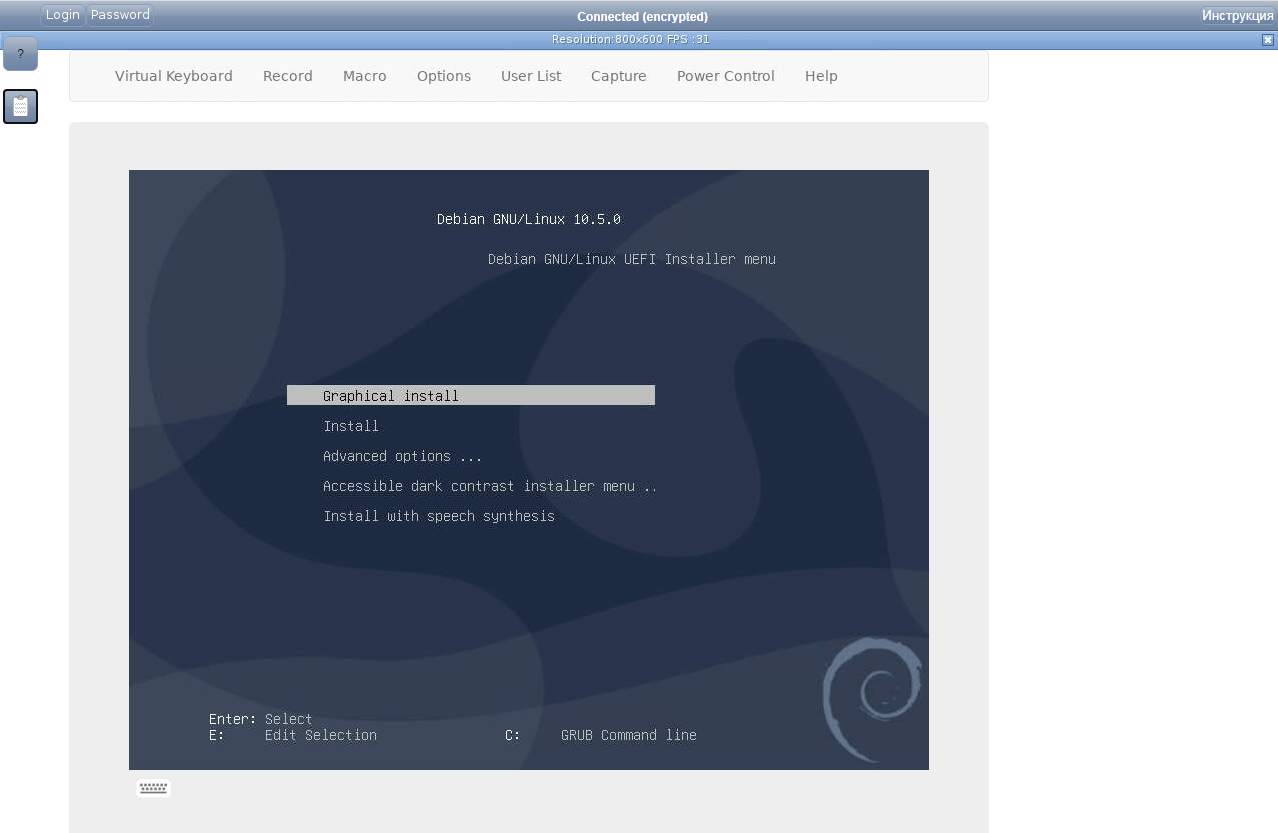Open the Options menu
Image resolution: width=1278 pixels, height=833 pixels.
pos(444,76)
